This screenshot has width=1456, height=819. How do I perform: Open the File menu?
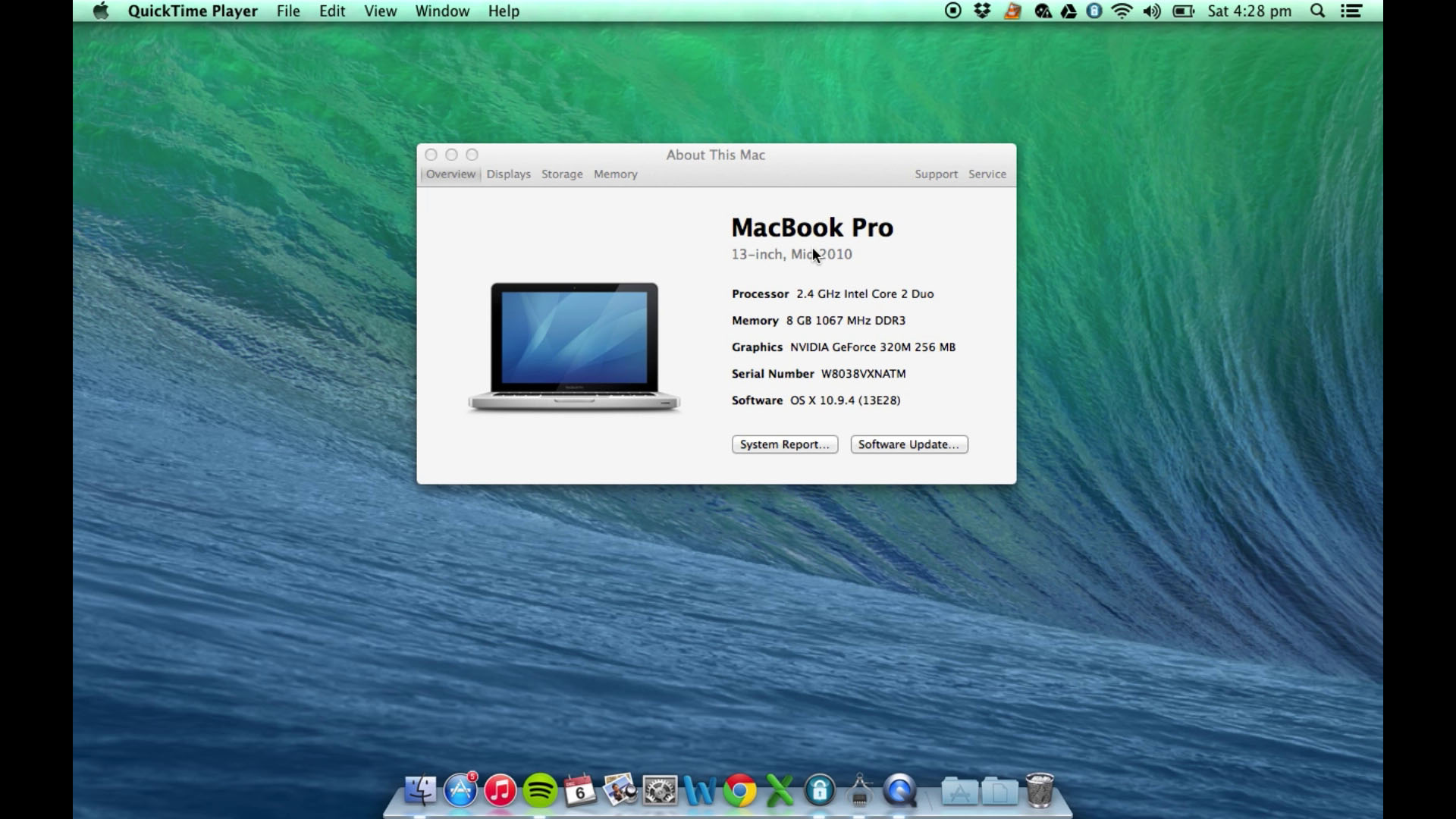tap(288, 11)
